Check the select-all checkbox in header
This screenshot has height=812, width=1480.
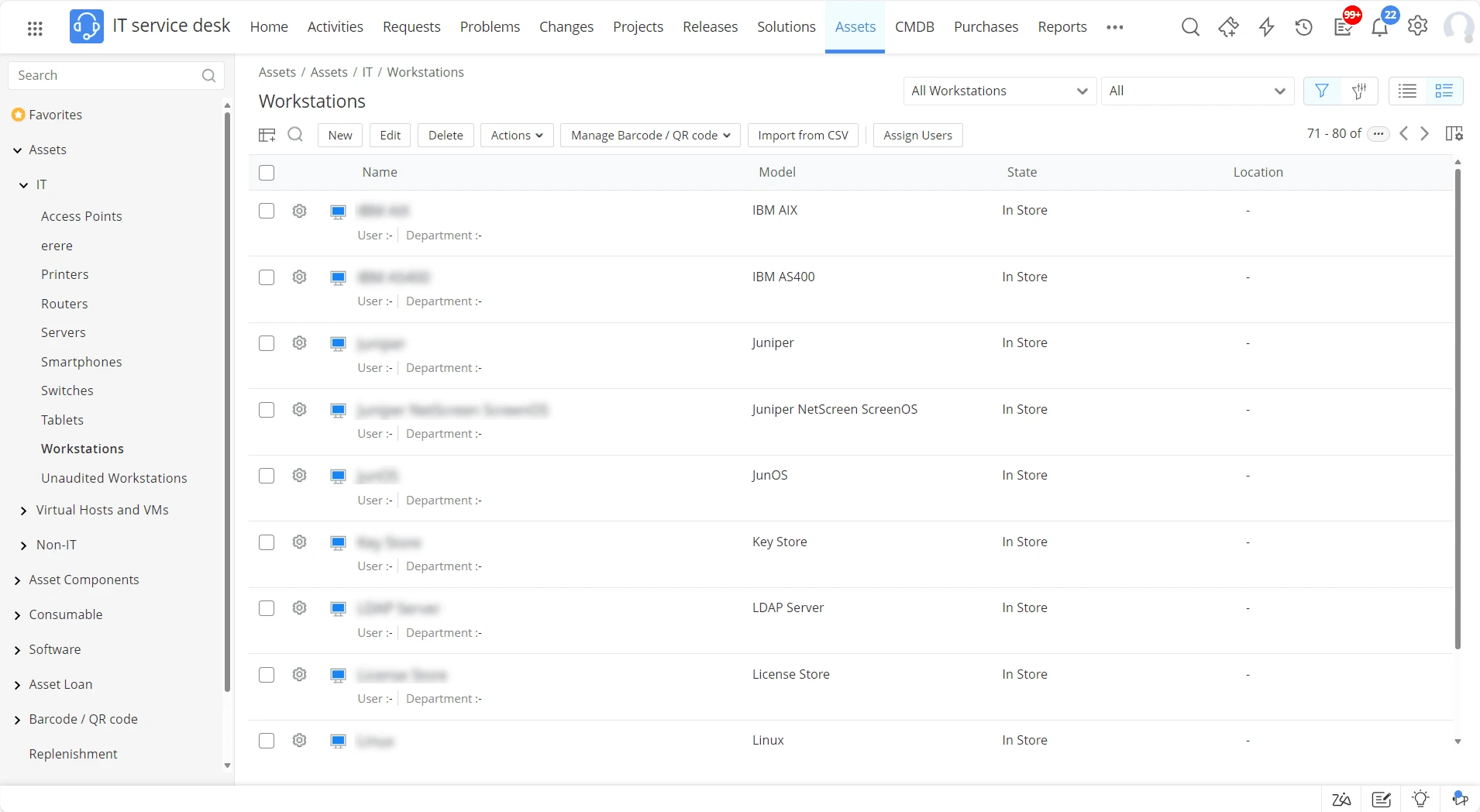(267, 173)
